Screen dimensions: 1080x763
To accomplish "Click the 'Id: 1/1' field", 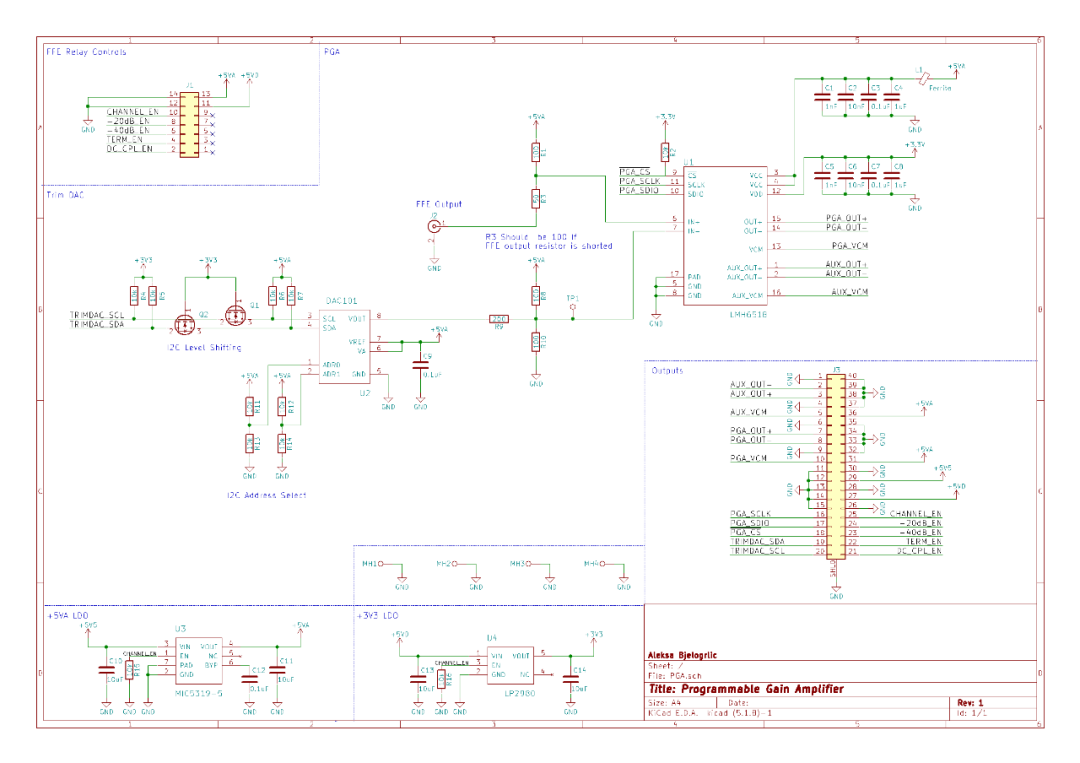I will [x=972, y=713].
